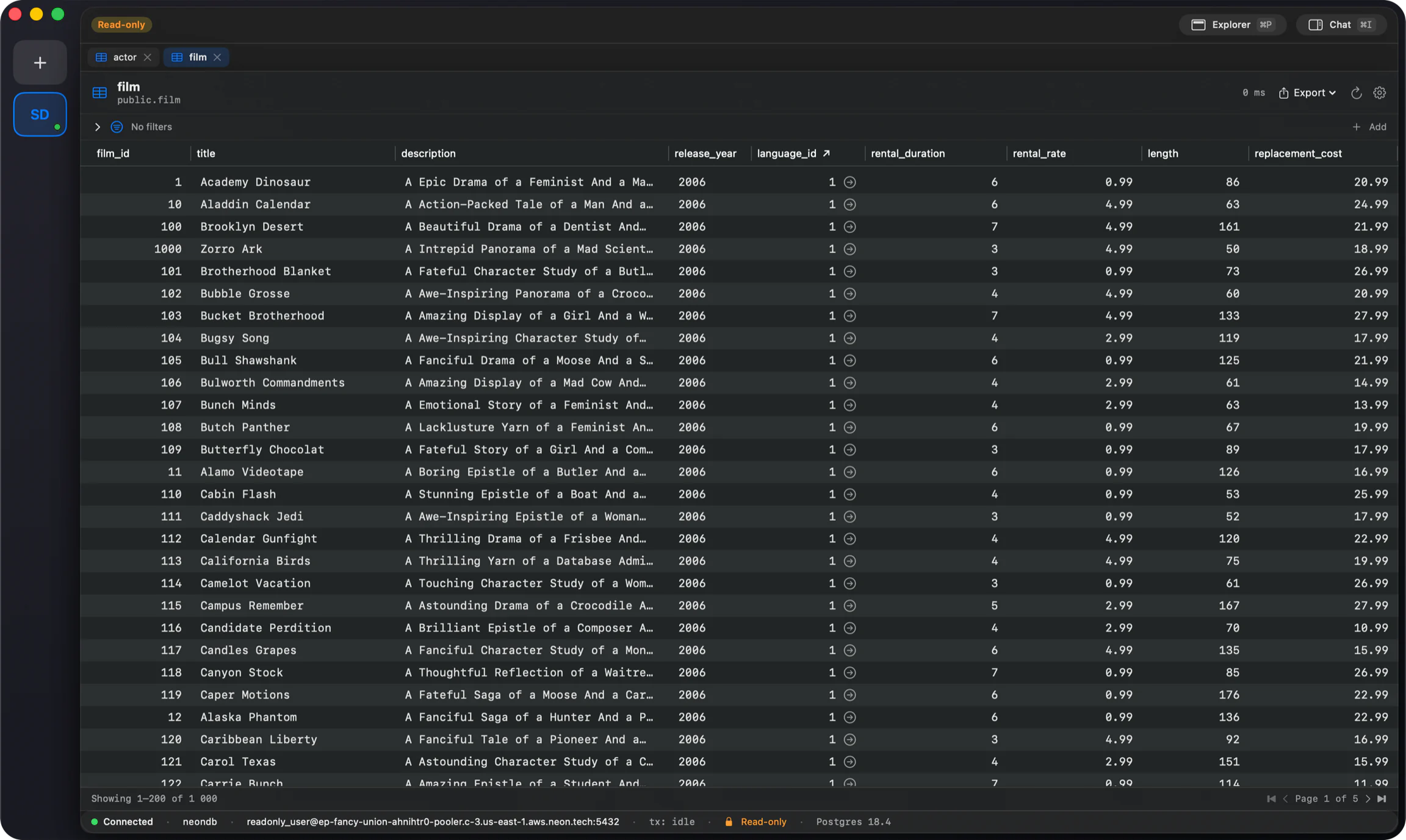1406x840 pixels.
Task: Follow foreign key link in Alamo Videotape row
Action: [849, 472]
